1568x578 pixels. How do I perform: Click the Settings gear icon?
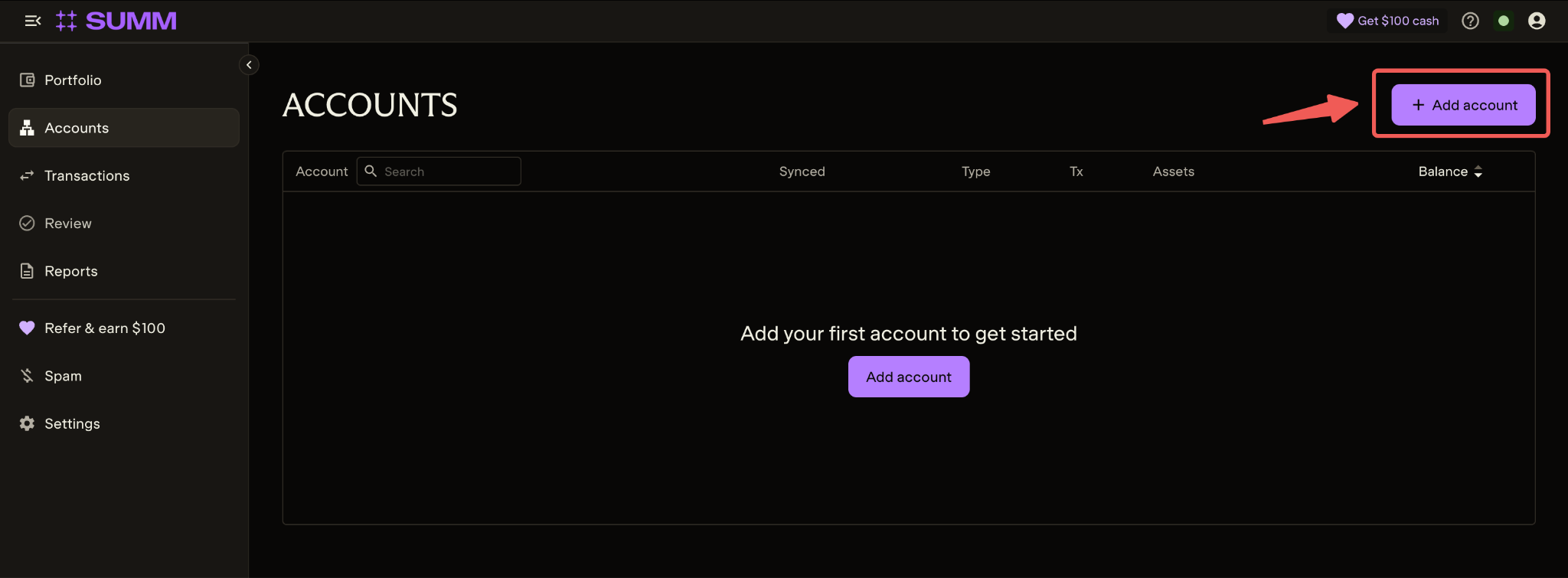[27, 423]
